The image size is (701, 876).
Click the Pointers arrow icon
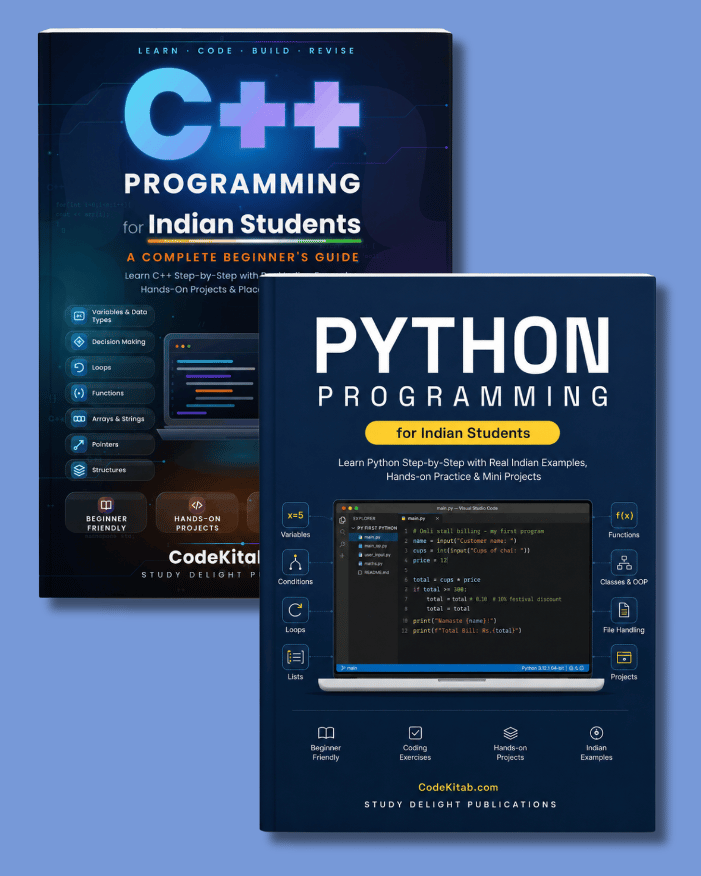(79, 444)
